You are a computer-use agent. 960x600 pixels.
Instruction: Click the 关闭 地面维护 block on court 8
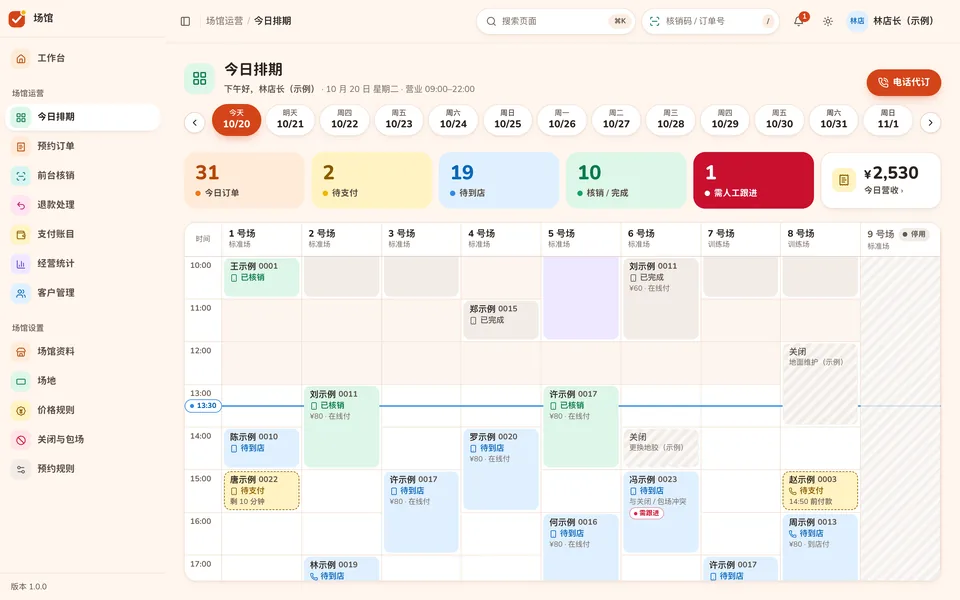820,384
